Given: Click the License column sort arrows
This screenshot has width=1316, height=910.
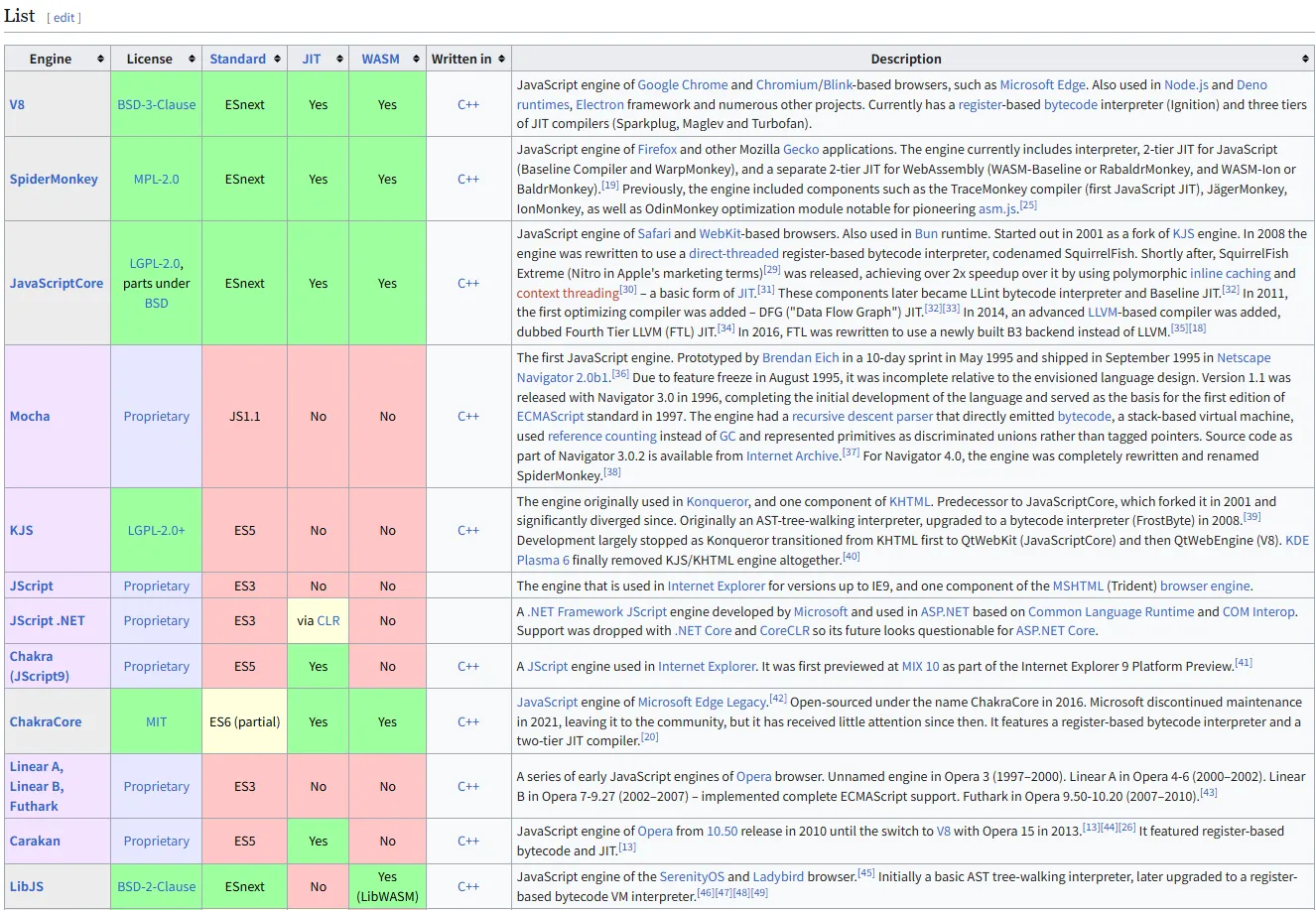Looking at the screenshot, I should pyautogui.click(x=192, y=60).
